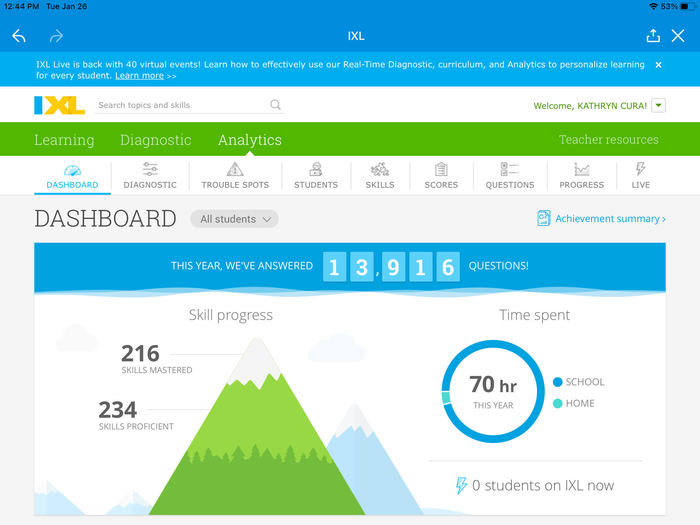Viewport: 700px width, 525px height.
Task: Click the search magnifier icon
Action: coord(276,105)
